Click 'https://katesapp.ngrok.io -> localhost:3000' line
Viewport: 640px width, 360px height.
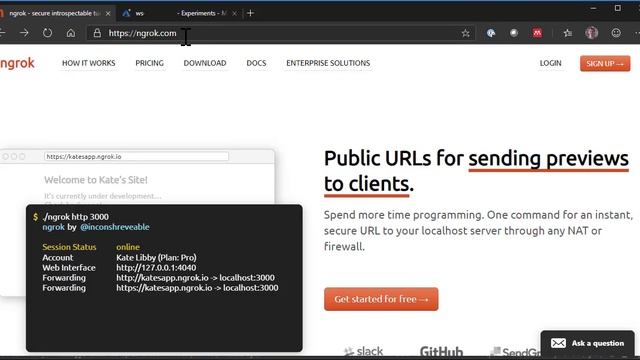[x=197, y=288]
